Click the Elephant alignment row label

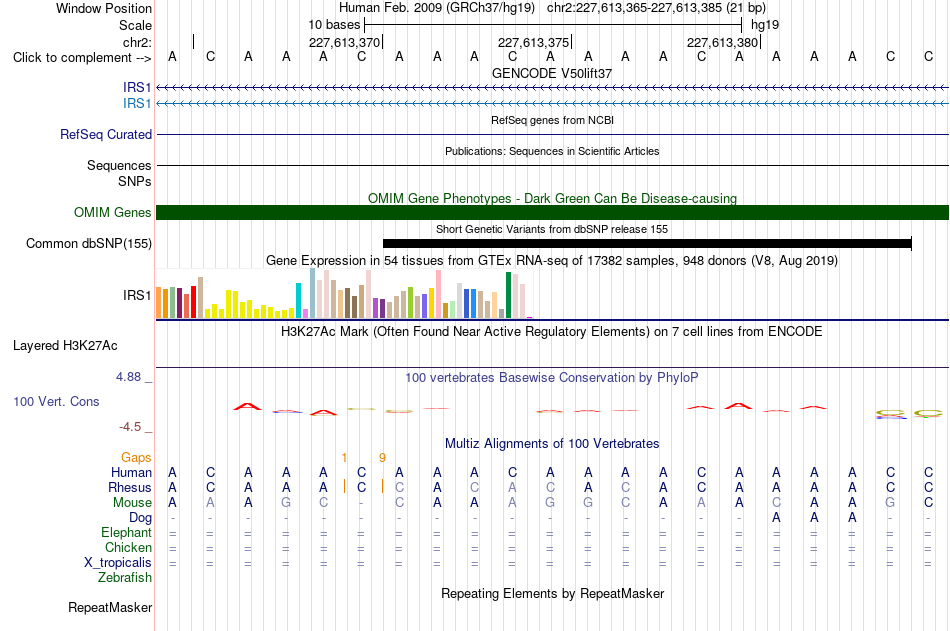coord(126,533)
